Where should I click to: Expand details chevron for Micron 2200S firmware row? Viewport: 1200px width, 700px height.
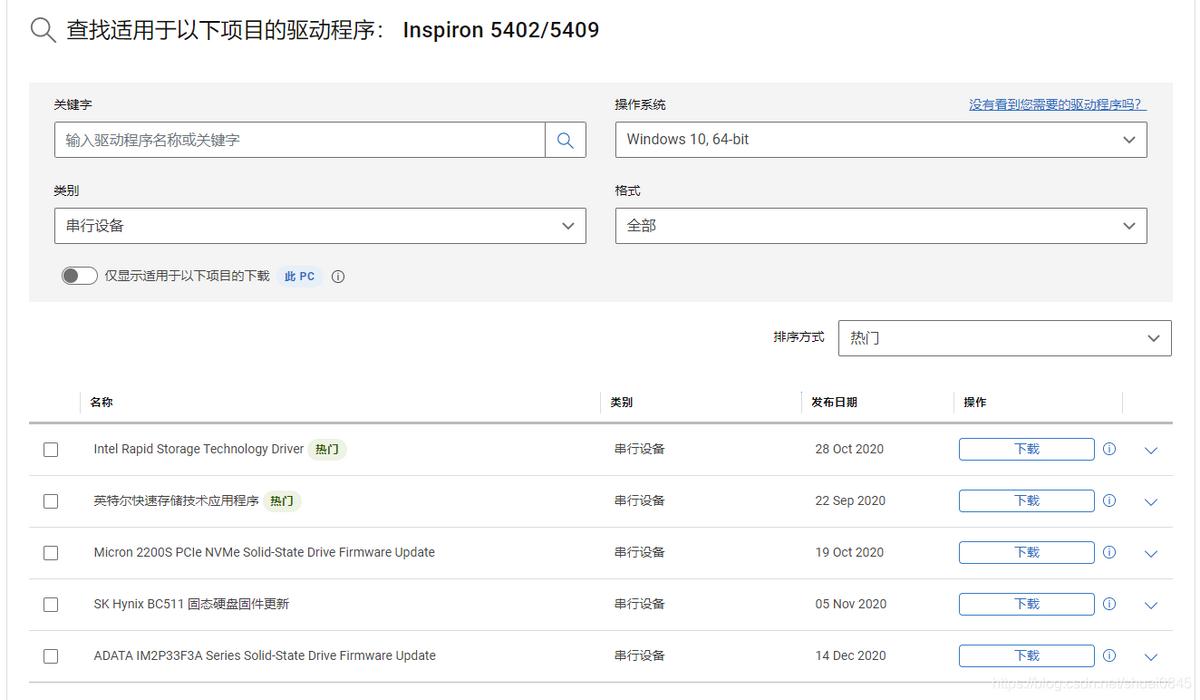pos(1150,552)
